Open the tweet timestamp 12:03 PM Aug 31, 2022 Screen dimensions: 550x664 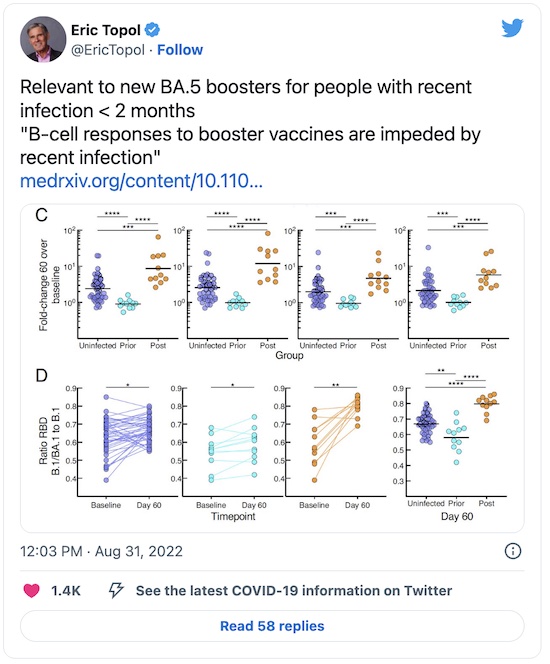pyautogui.click(x=102, y=551)
